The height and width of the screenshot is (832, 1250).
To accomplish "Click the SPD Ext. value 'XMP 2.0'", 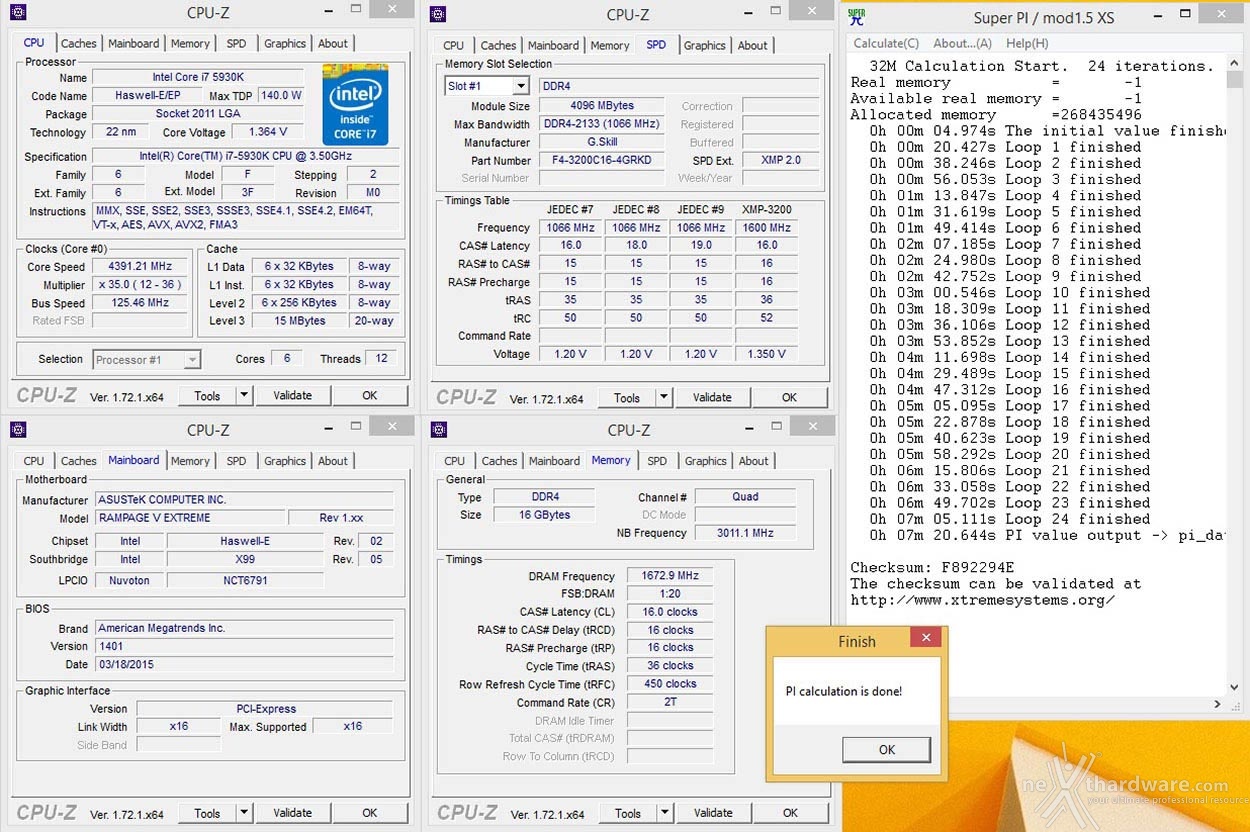I will [781, 160].
